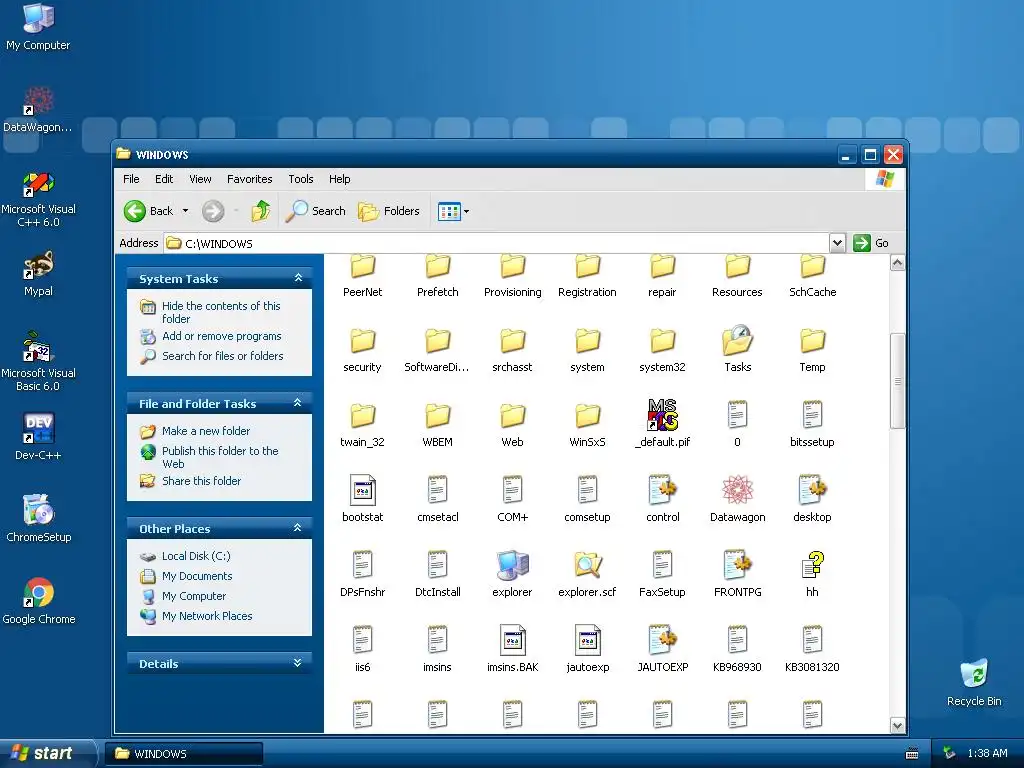Click Share this folder link
Viewport: 1024px width, 768px height.
click(x=201, y=481)
